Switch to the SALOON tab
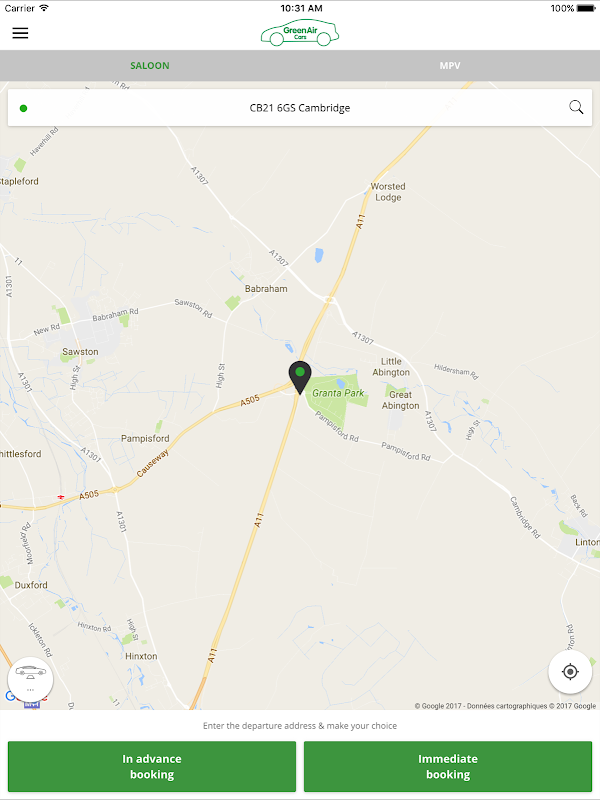 [149, 65]
